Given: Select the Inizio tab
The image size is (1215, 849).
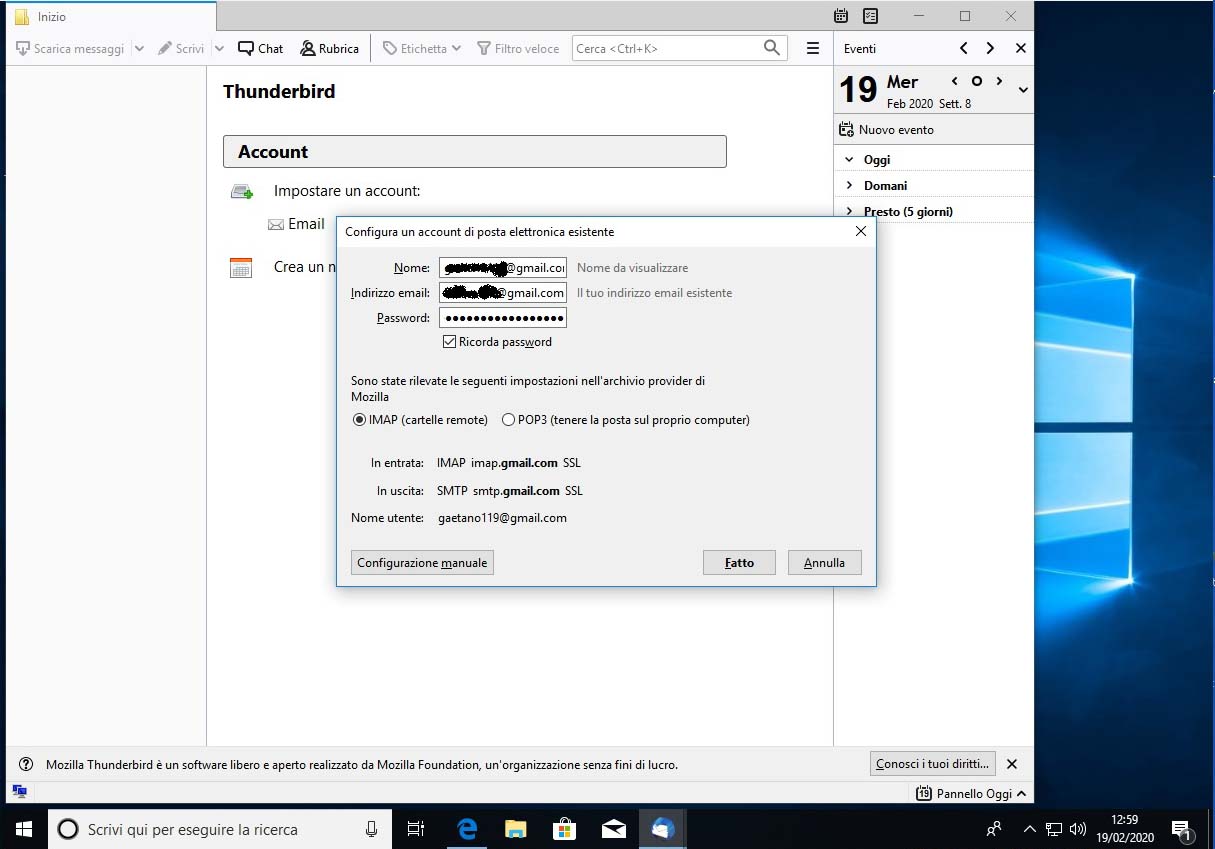Looking at the screenshot, I should tap(110, 16).
